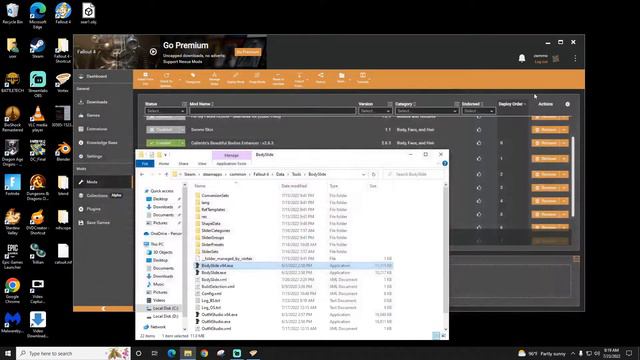640x360 pixels.
Task: Click Reset to manifest in Vortex toolbar
Action: [x=278, y=79]
